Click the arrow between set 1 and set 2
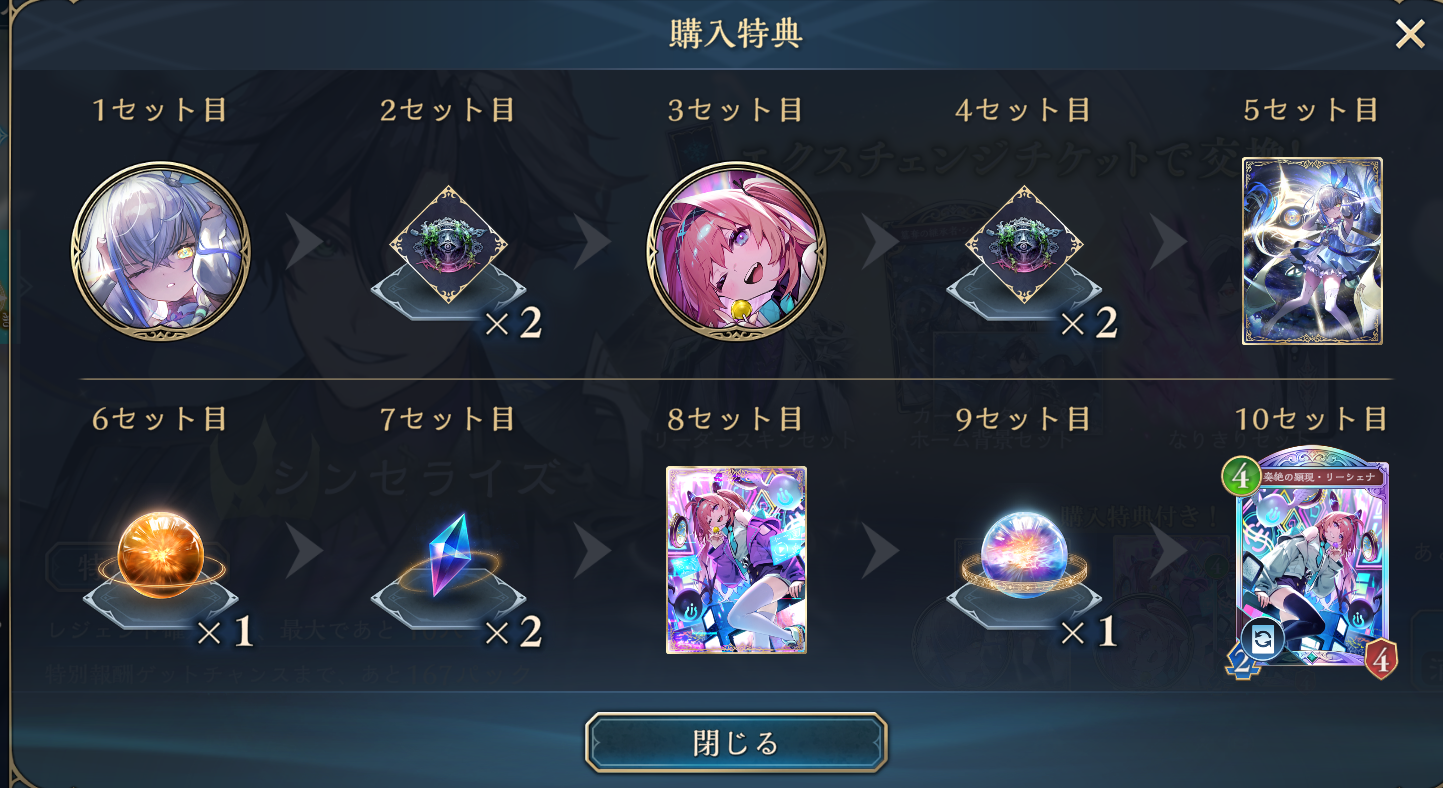Viewport: 1443px width, 788px height. click(x=305, y=245)
